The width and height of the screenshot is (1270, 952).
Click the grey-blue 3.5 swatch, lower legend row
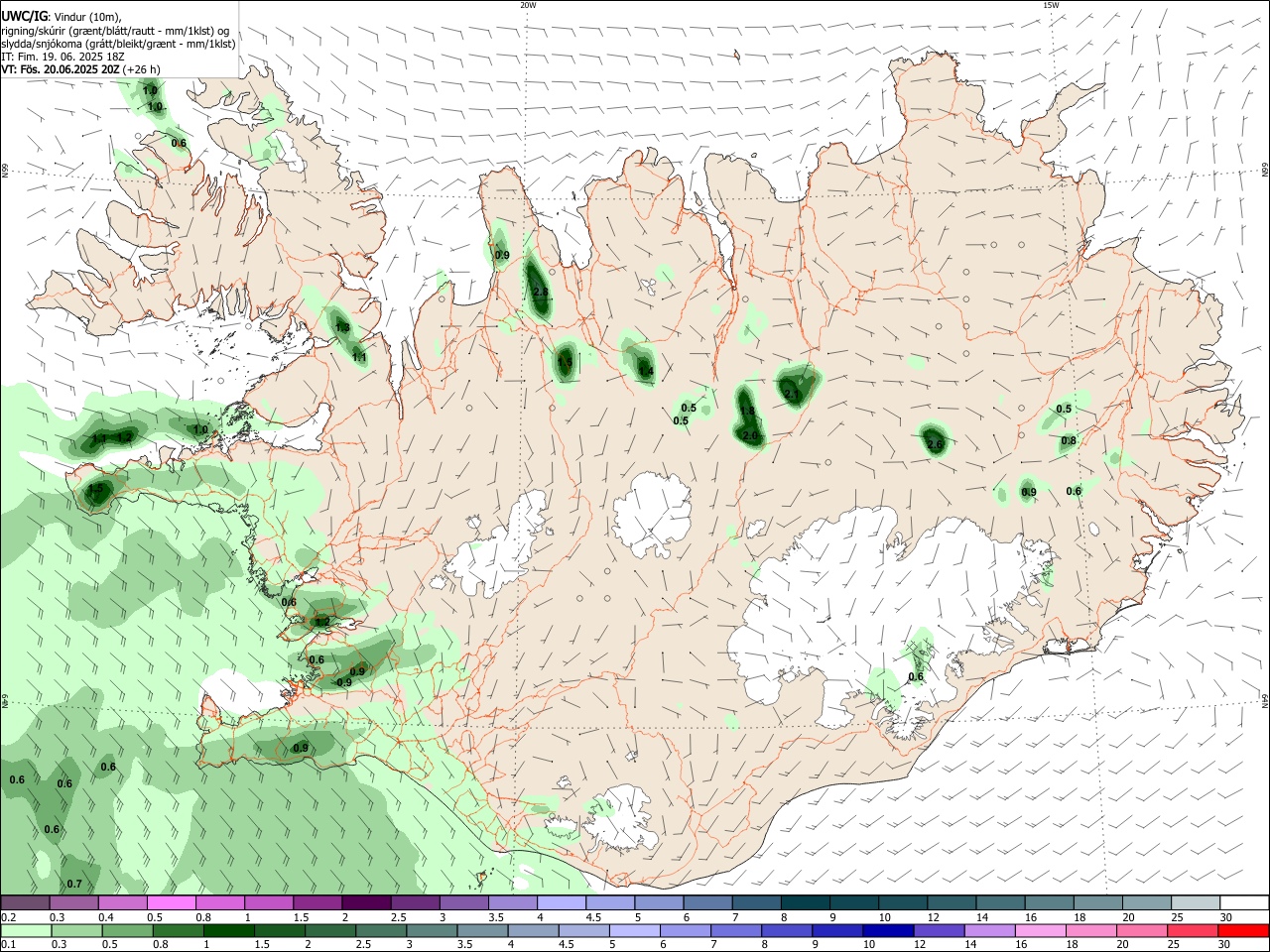482,930
